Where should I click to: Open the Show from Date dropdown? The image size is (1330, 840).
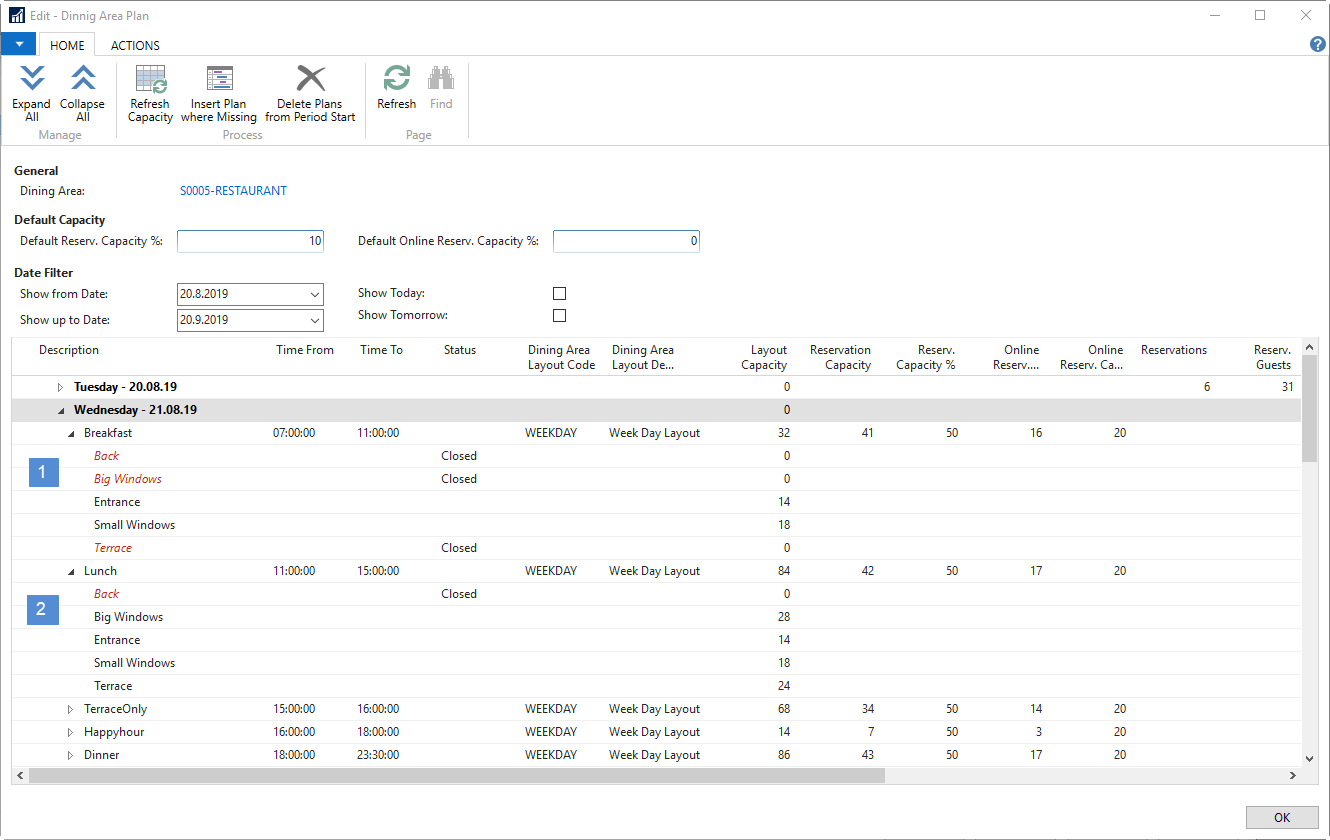click(x=315, y=295)
